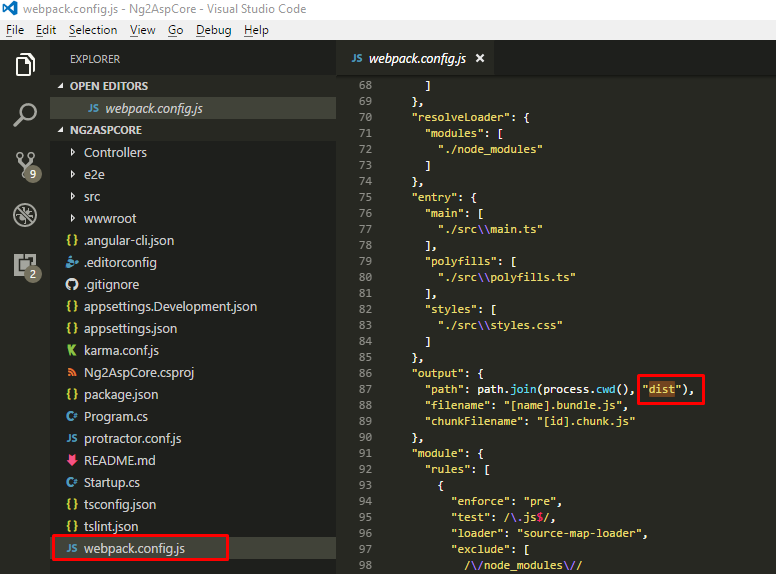Open Extensions view with badge 2
Image resolution: width=776 pixels, height=574 pixels.
[27, 267]
